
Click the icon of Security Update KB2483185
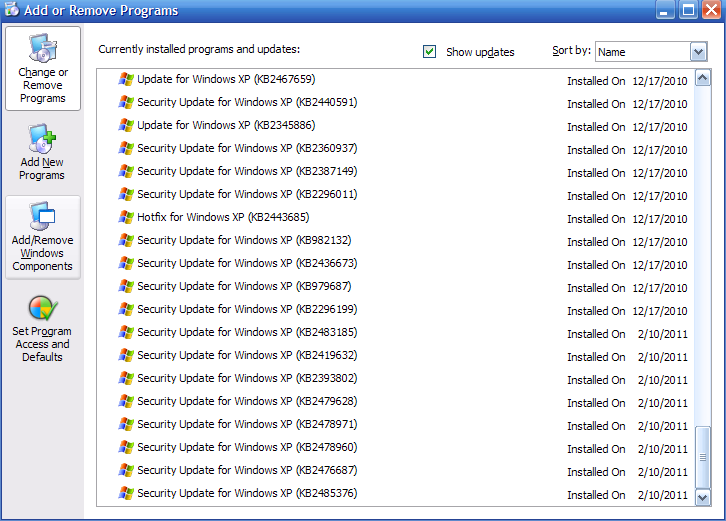click(125, 332)
